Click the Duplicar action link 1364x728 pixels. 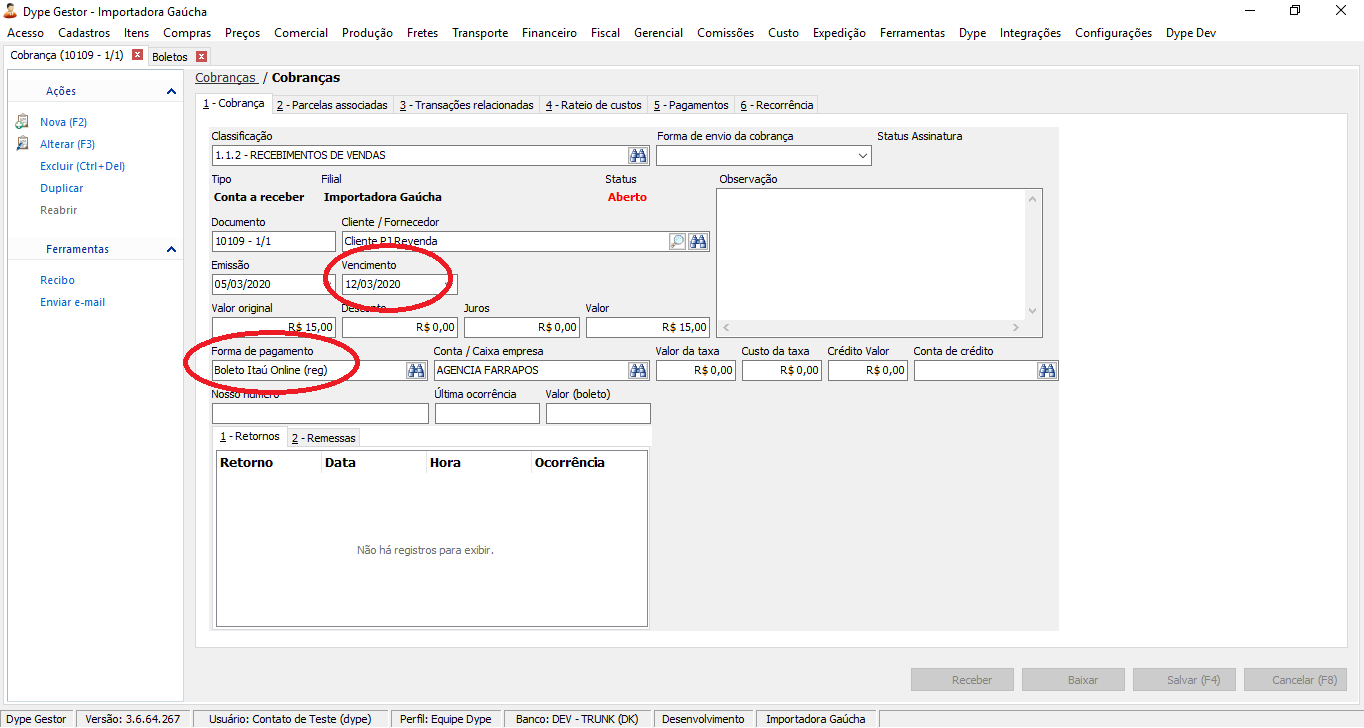pos(62,188)
